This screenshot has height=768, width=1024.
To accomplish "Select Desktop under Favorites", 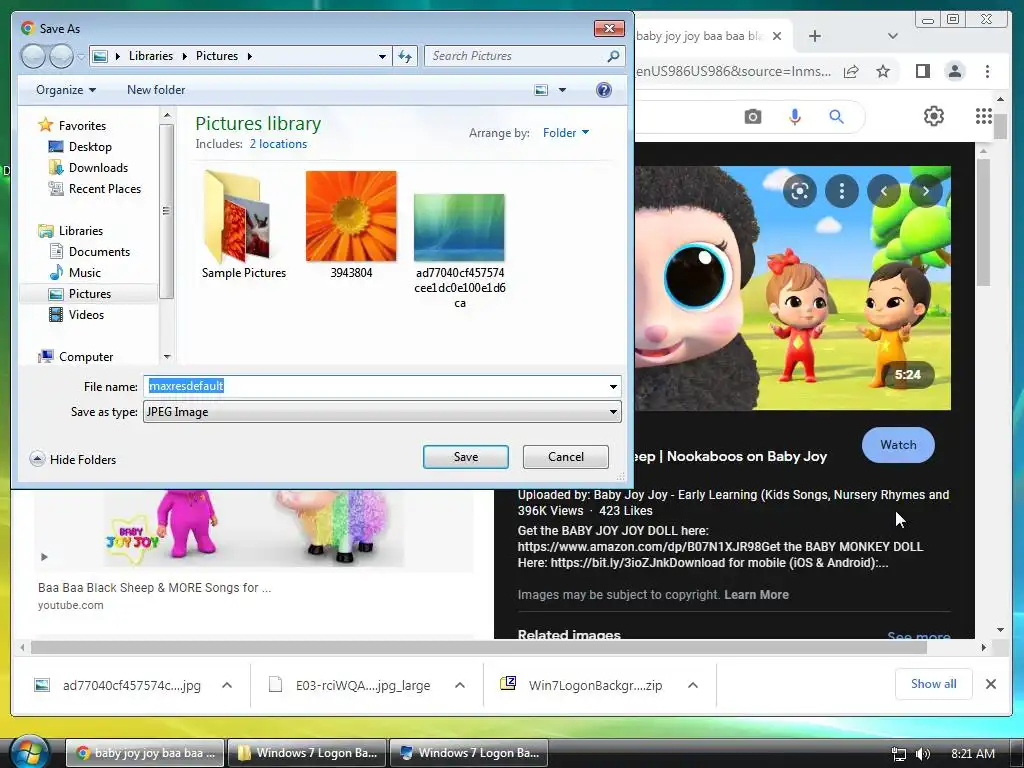I will click(x=90, y=147).
